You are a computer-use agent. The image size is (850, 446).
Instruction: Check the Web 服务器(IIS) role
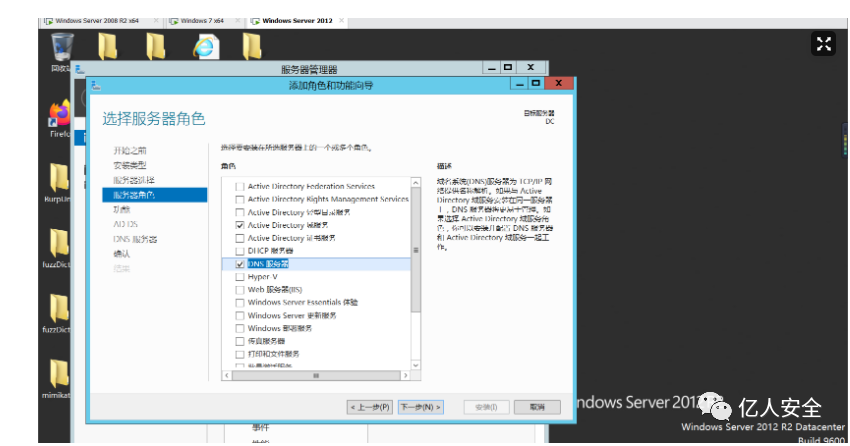point(240,290)
